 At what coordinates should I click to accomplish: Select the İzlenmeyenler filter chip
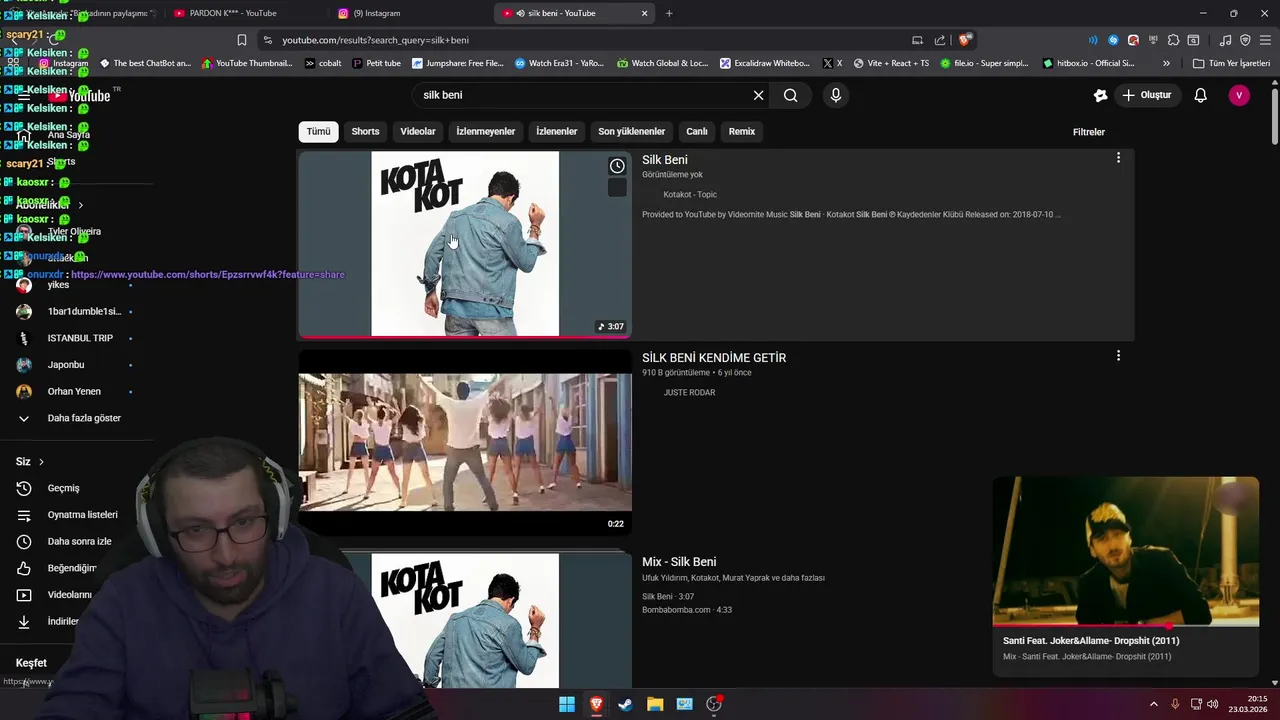[x=486, y=132]
